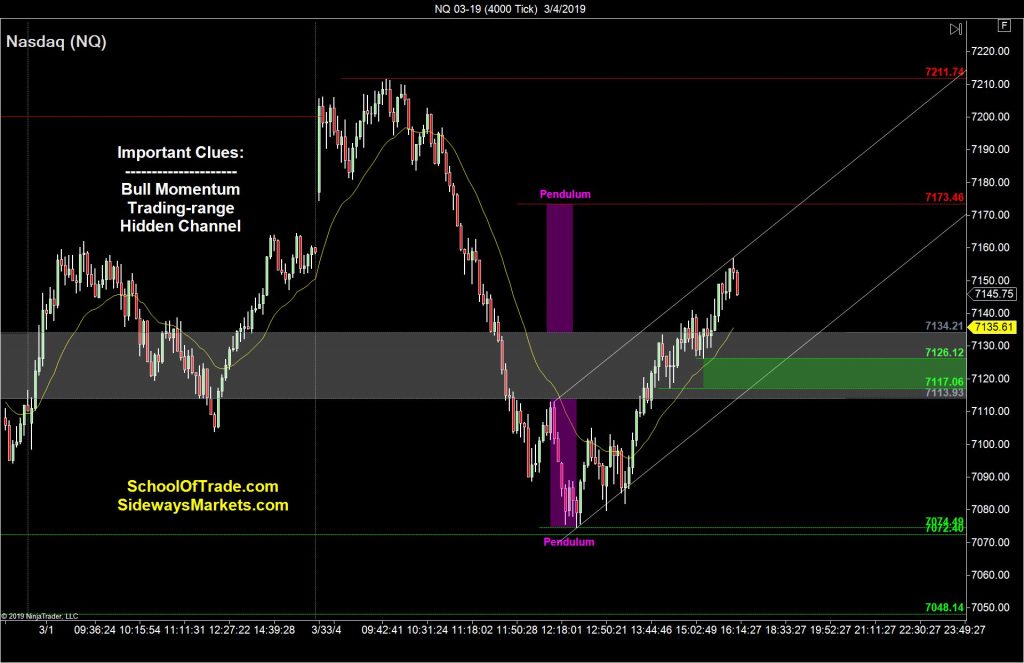Click 13:44:46 on the time axis
Screen dimensions: 1024x663
click(651, 630)
